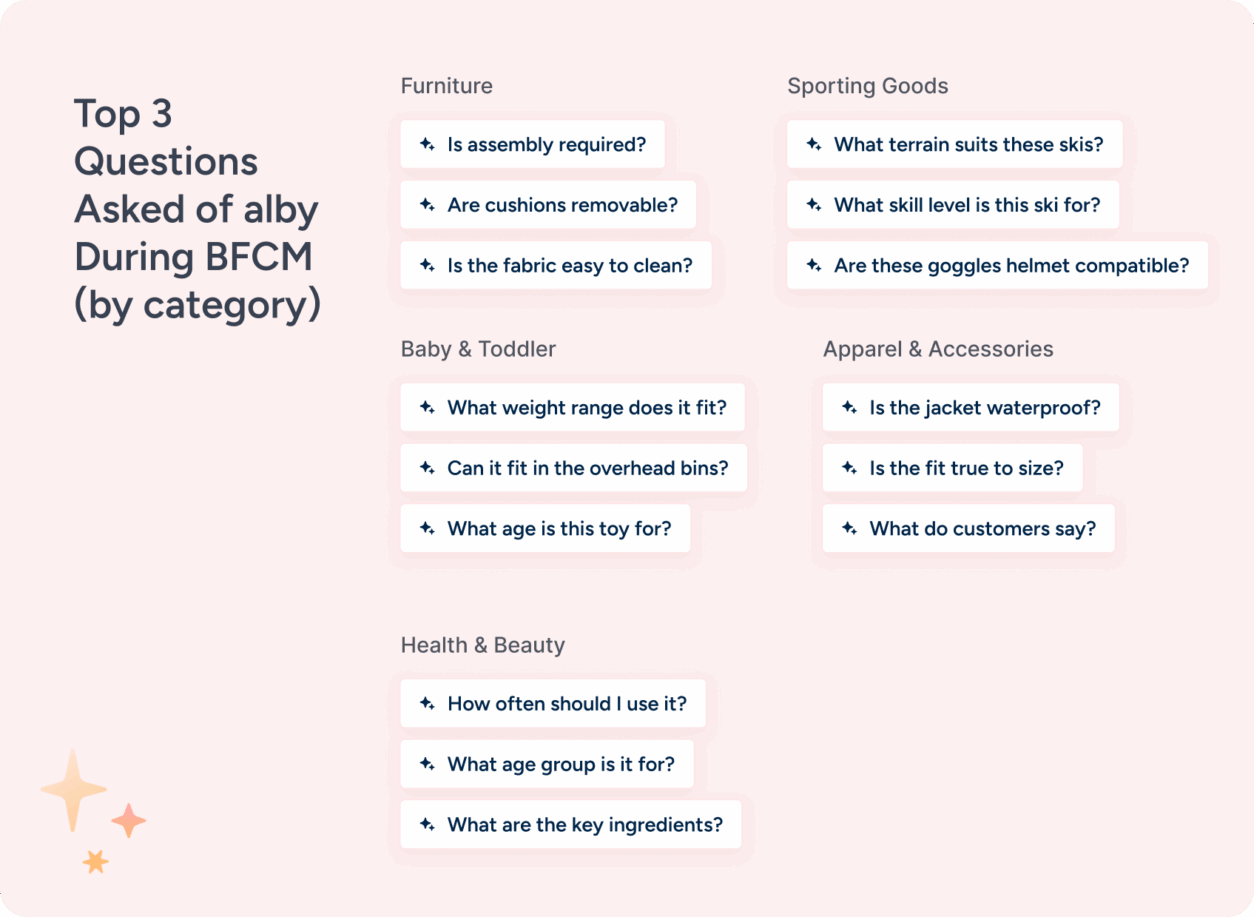This screenshot has width=1254, height=917.
Task: Click the Sporting Goods category heading
Action: click(x=867, y=86)
